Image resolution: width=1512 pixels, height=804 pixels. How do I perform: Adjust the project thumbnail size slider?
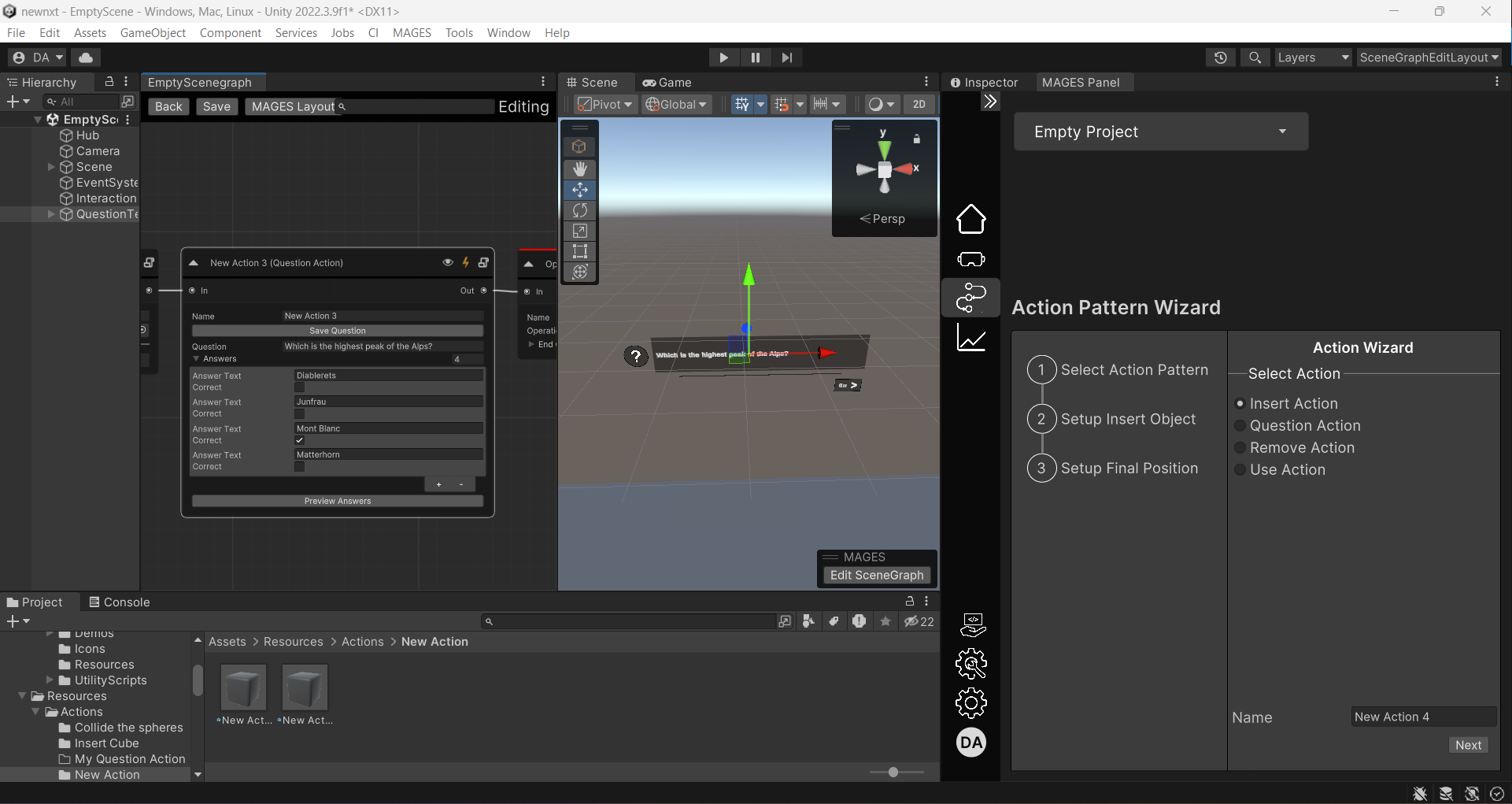(893, 773)
